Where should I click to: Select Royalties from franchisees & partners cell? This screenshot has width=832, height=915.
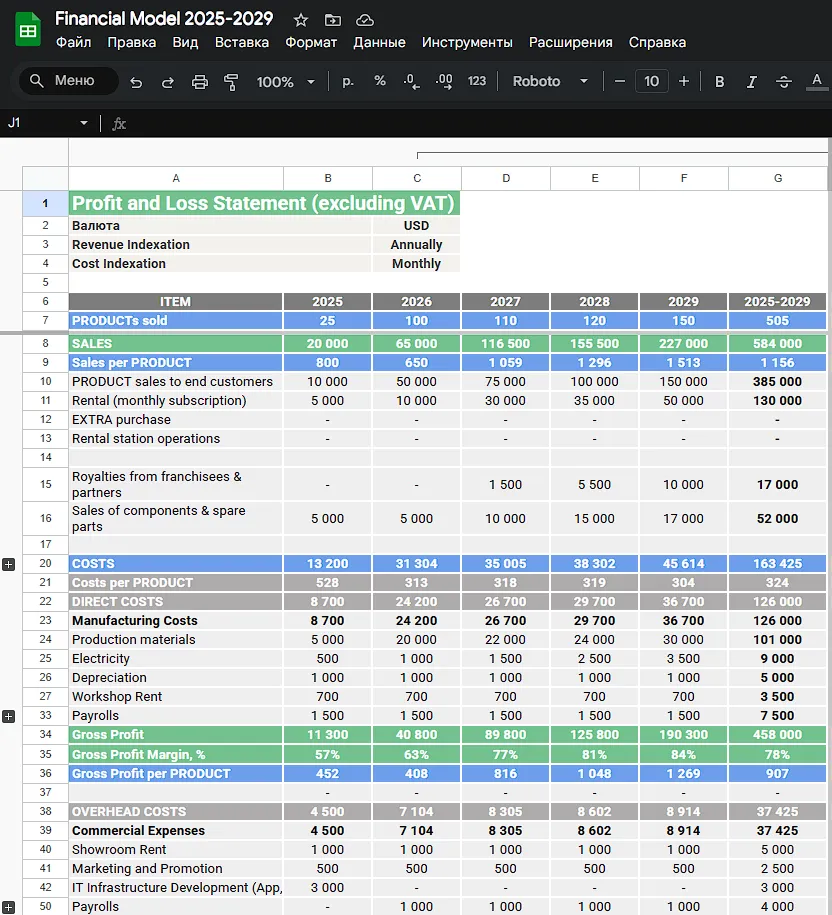coord(176,484)
